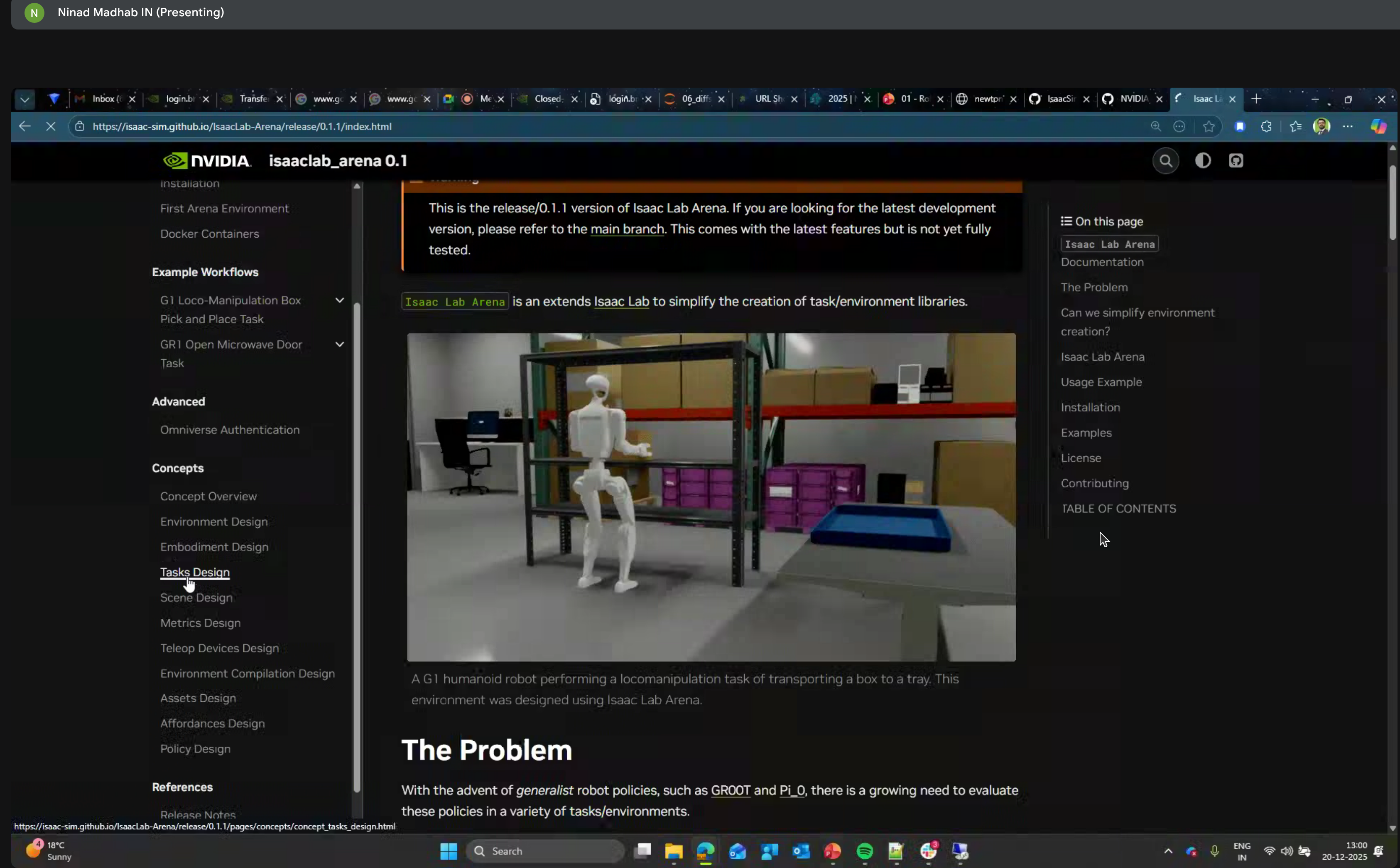Open the browser Extensions puzzle icon

pyautogui.click(x=1266, y=126)
